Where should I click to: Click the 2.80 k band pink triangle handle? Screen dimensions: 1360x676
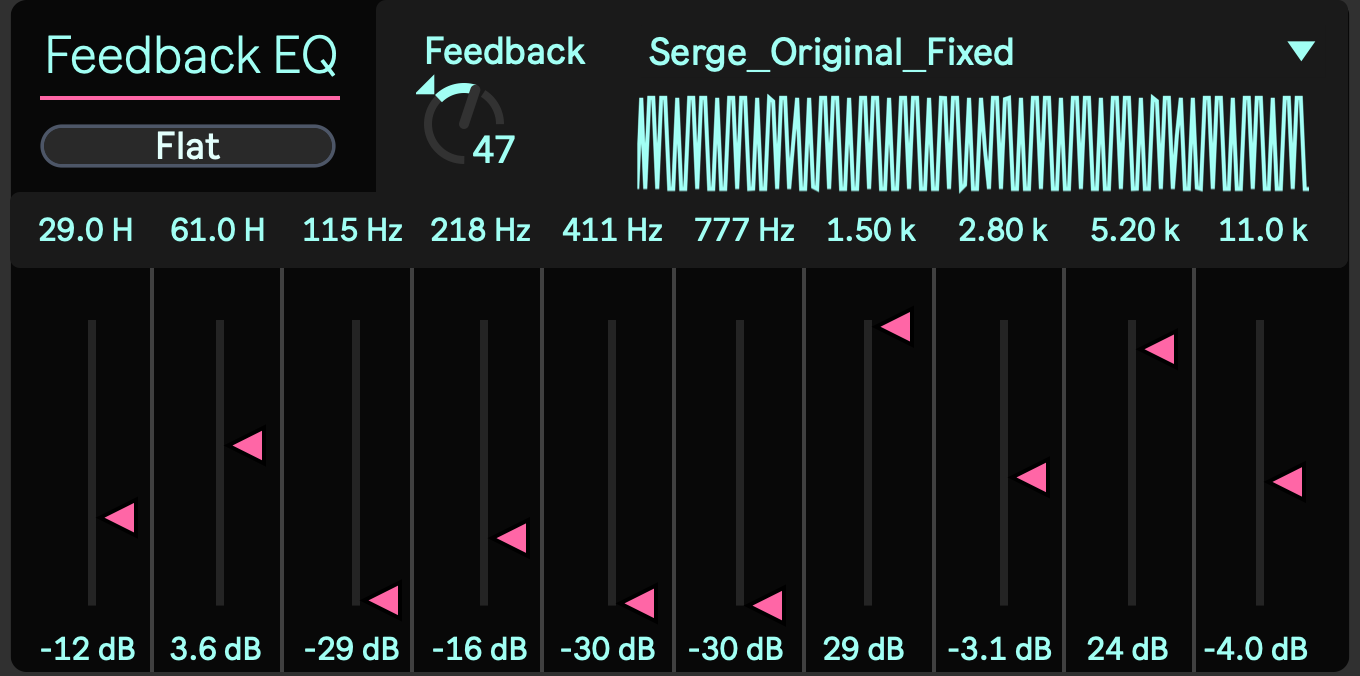pyautogui.click(x=1033, y=477)
